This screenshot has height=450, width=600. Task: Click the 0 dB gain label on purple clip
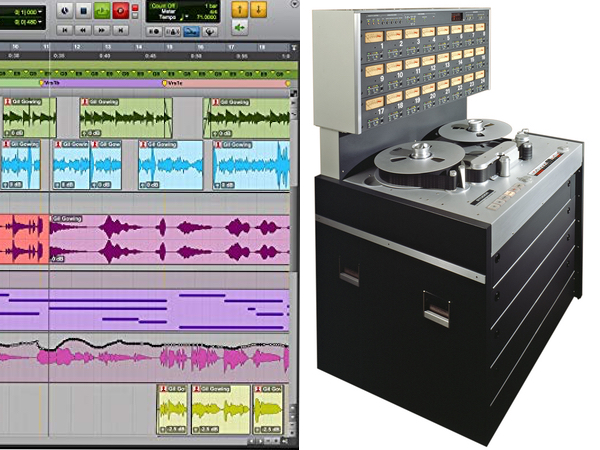point(57,259)
